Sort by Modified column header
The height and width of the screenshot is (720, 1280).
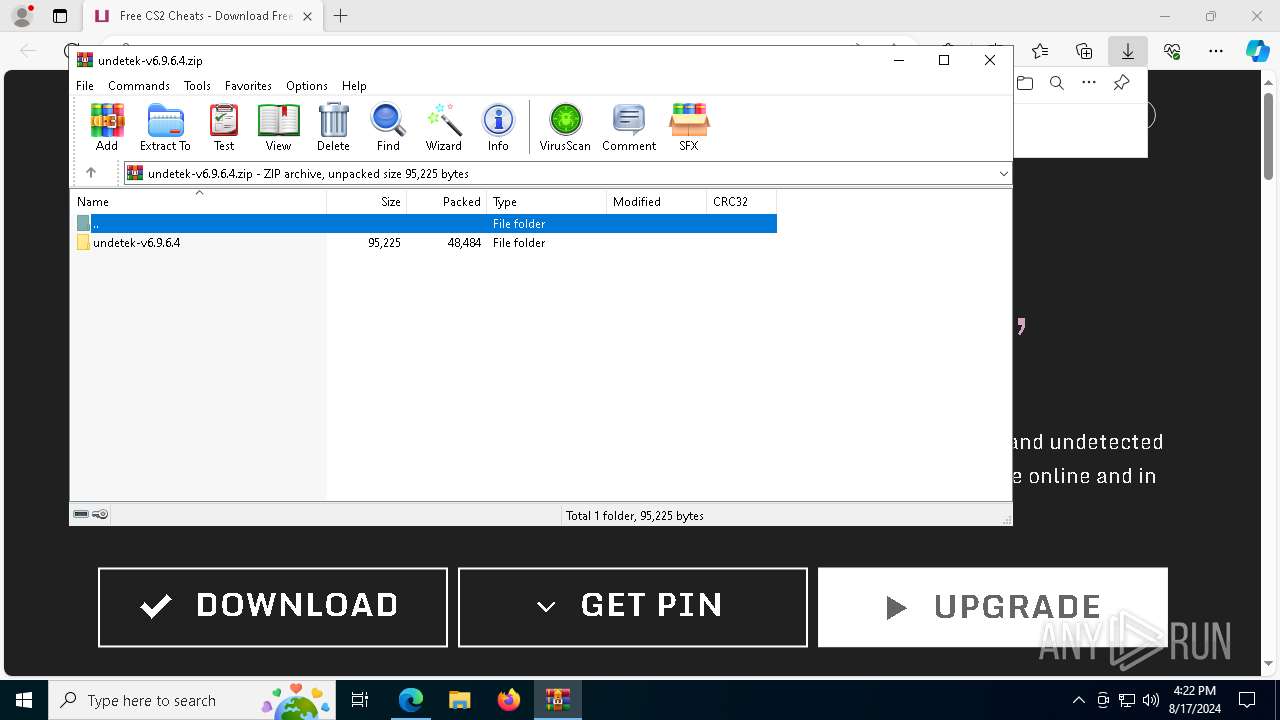(657, 201)
